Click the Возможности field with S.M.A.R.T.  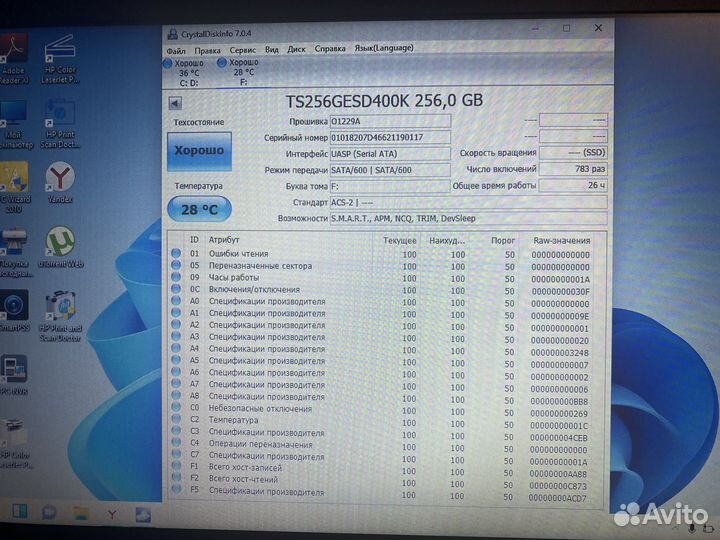tap(469, 219)
